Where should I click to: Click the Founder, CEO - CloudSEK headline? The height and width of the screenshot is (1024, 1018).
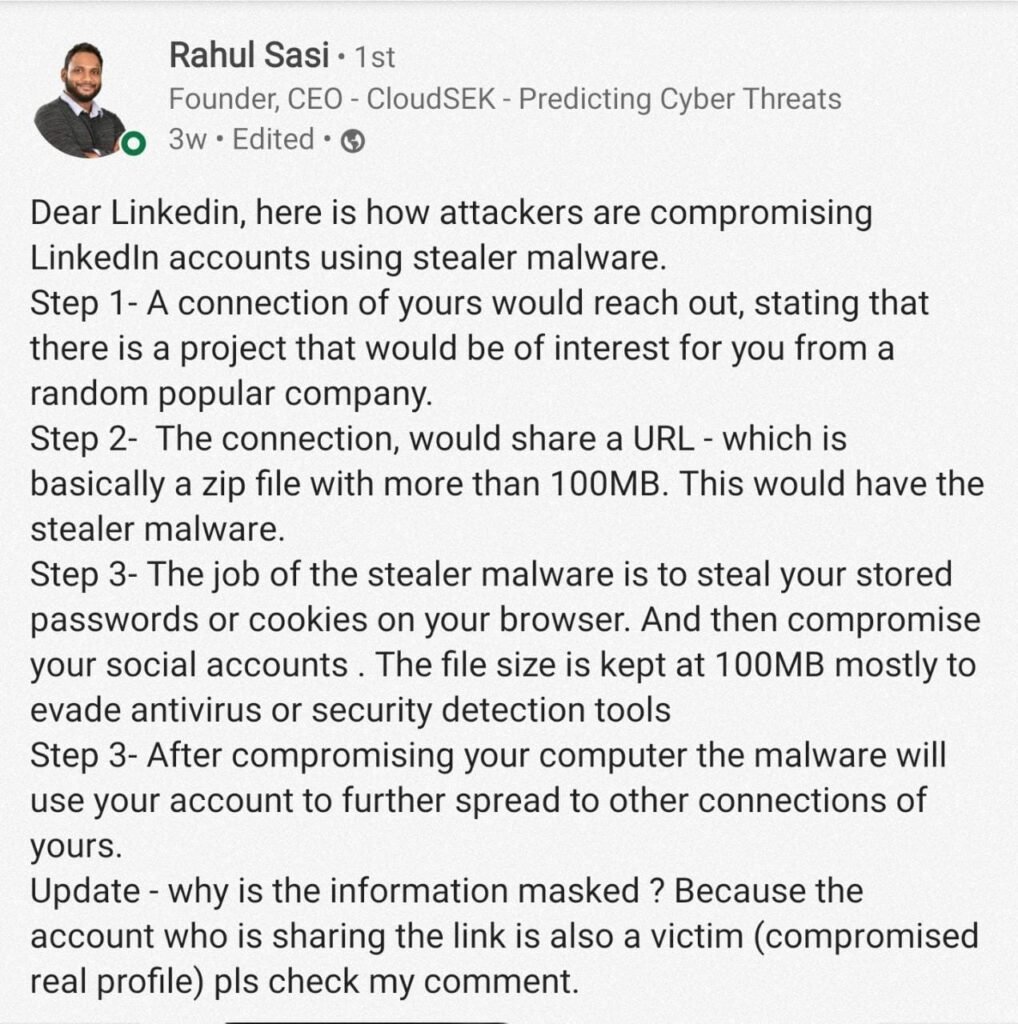(x=505, y=99)
